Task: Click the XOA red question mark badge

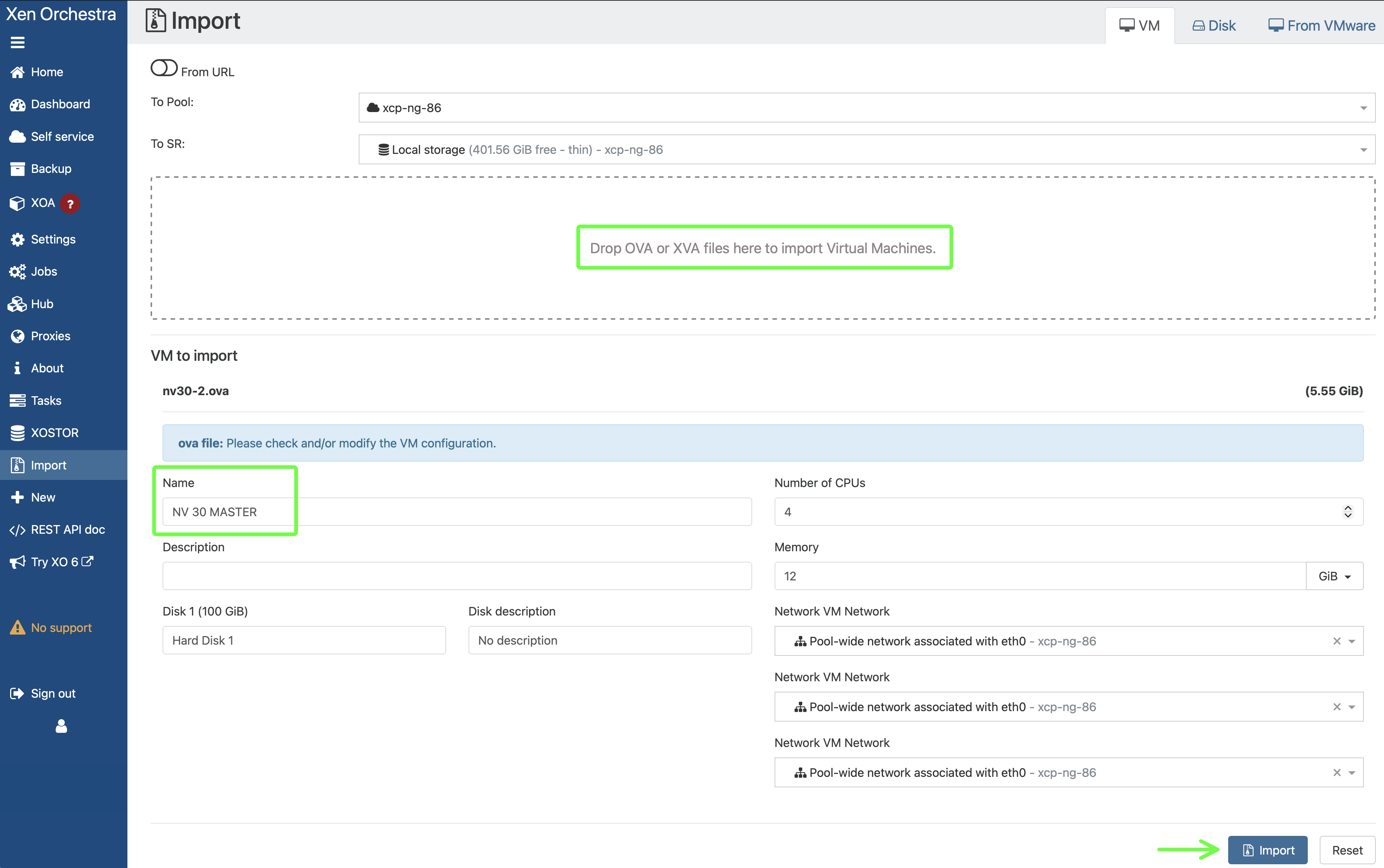Action: (x=70, y=204)
